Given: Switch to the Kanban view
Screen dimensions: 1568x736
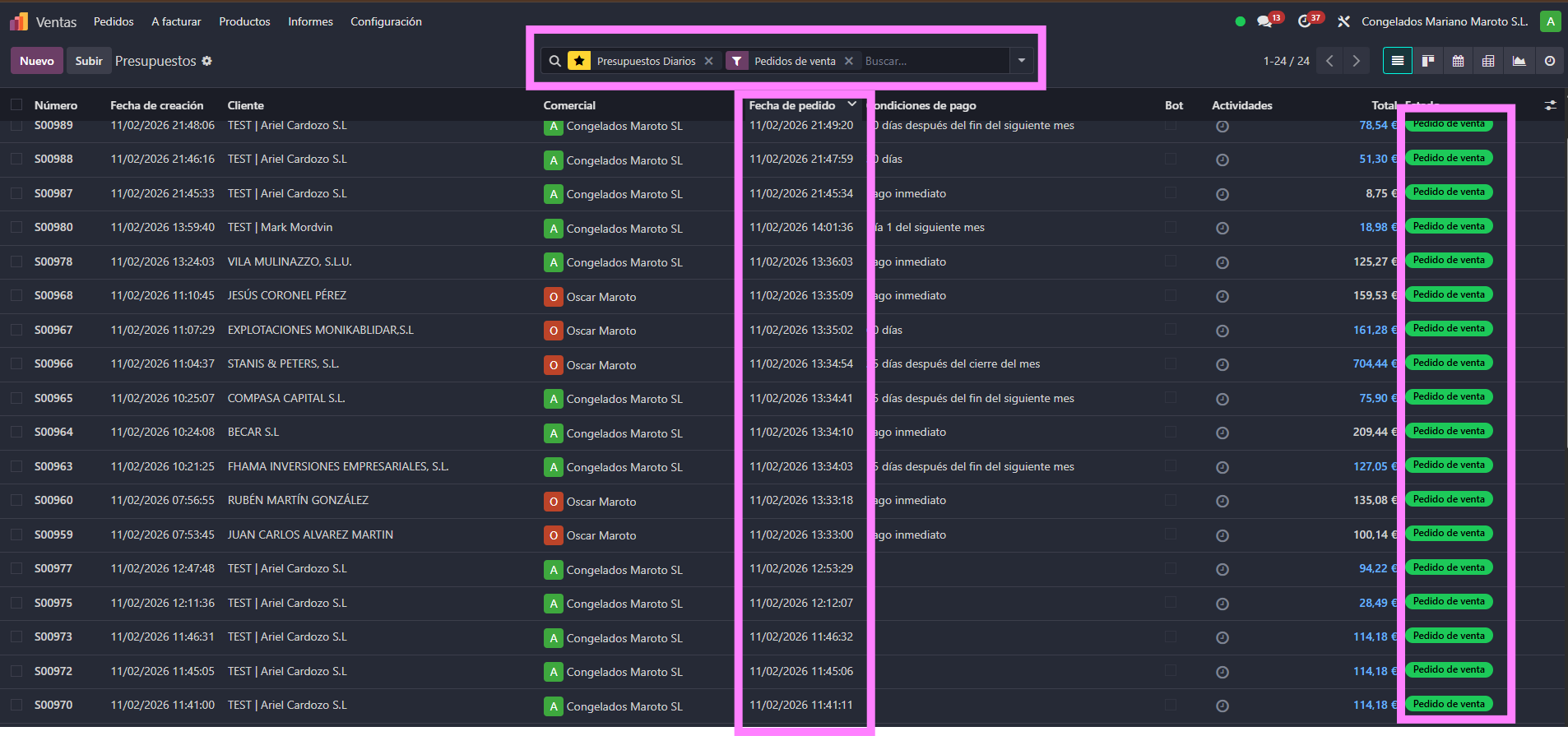Looking at the screenshot, I should (x=1428, y=61).
